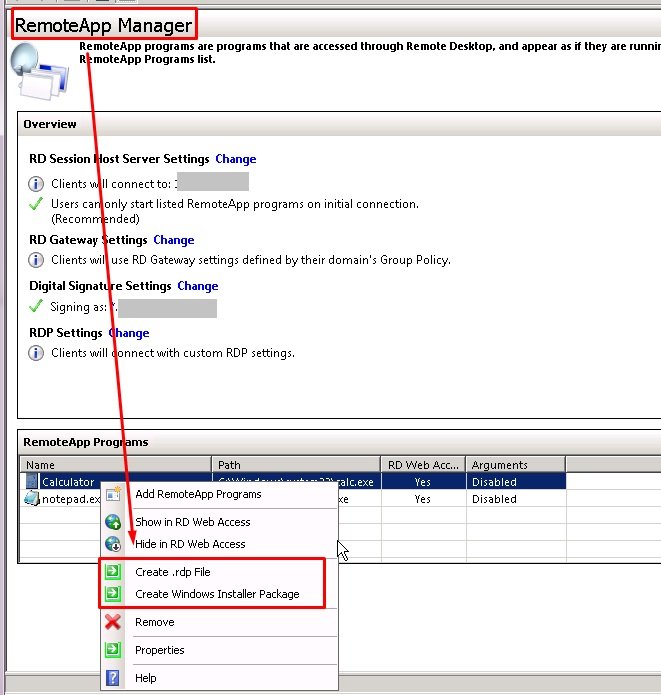661x695 pixels.
Task: Click Change next to Digital Signature Settings
Action: tap(197, 286)
